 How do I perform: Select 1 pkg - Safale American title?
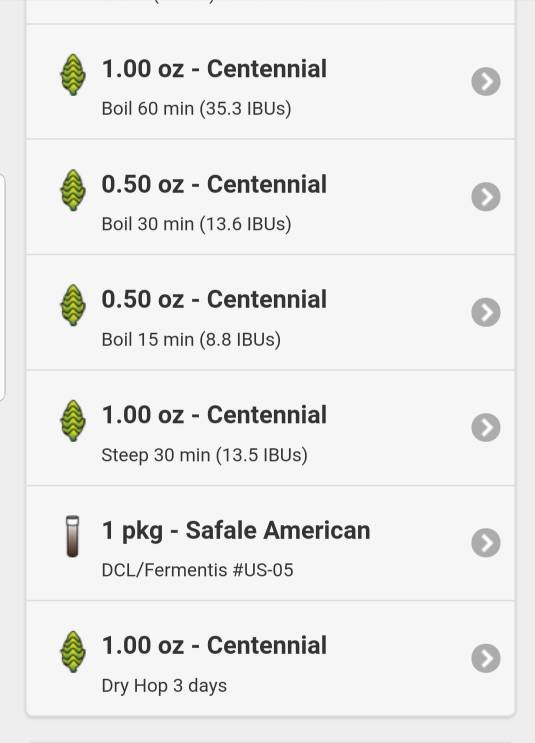236,531
